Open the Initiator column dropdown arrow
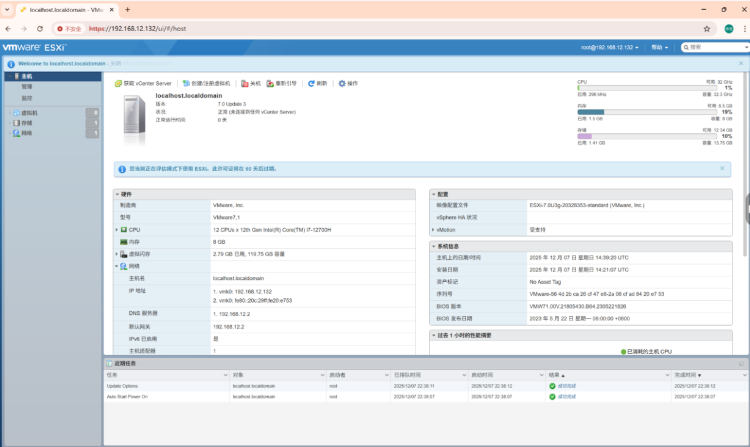The width and height of the screenshot is (750, 447). [x=386, y=375]
